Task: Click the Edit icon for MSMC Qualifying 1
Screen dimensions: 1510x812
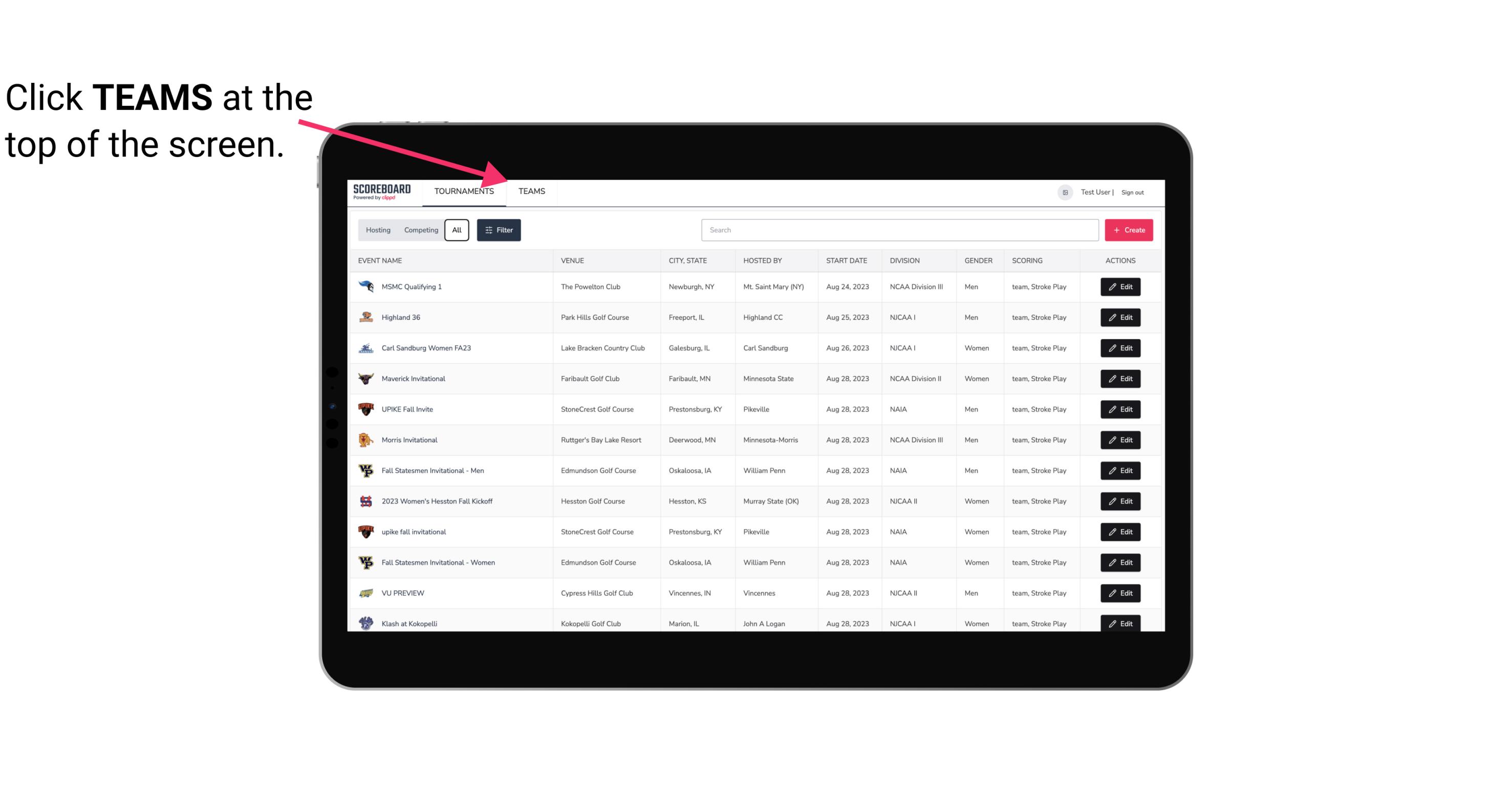Action: (x=1121, y=287)
